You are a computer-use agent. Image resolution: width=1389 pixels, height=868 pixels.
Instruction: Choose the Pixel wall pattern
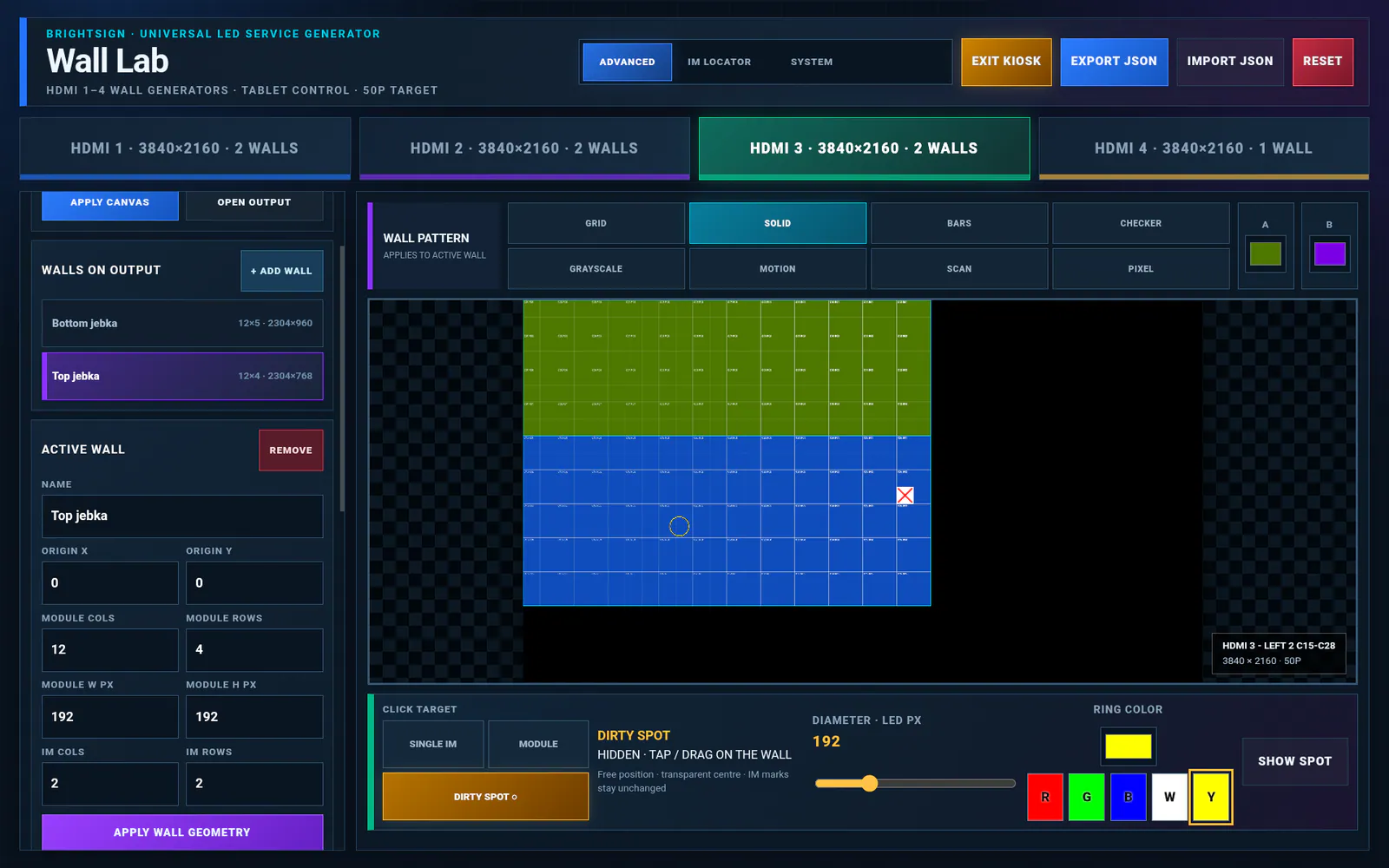coord(1141,269)
